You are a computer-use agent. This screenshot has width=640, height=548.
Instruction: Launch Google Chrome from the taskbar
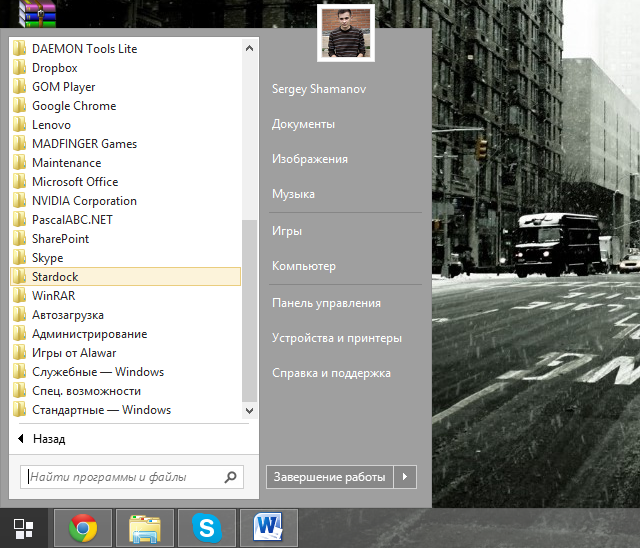tap(83, 528)
